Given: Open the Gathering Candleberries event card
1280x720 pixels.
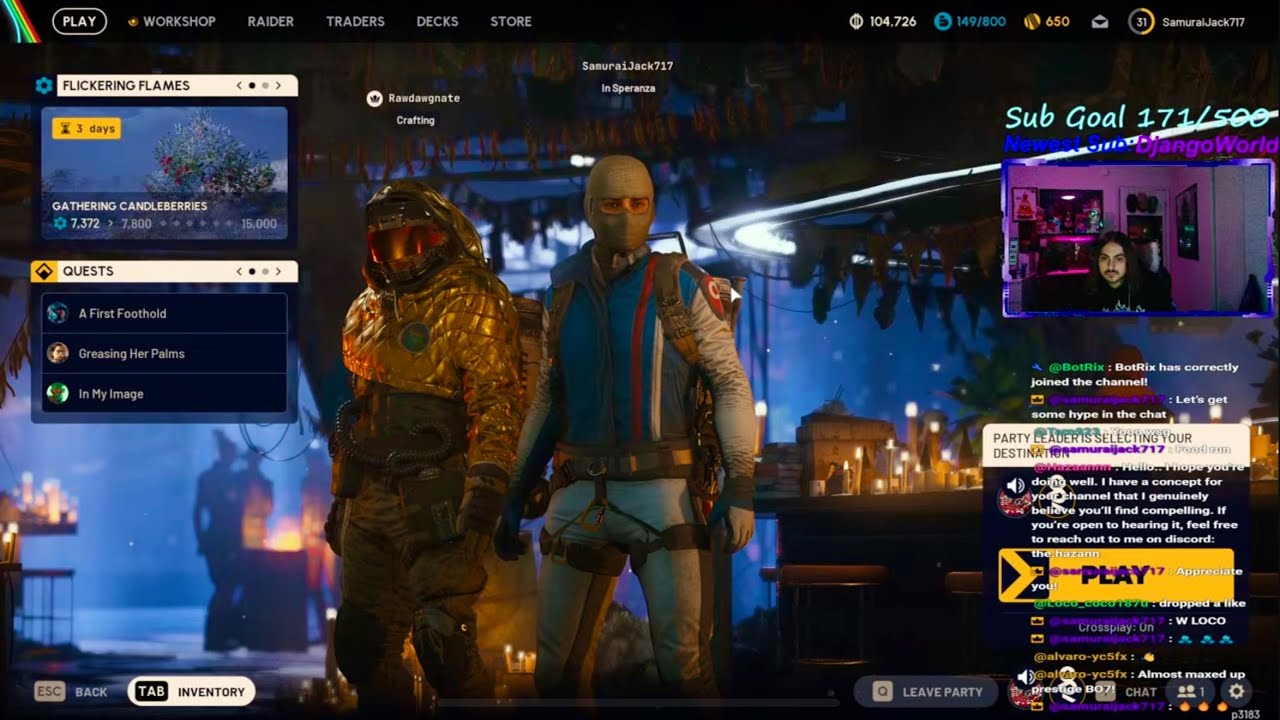Looking at the screenshot, I should coord(164,173).
